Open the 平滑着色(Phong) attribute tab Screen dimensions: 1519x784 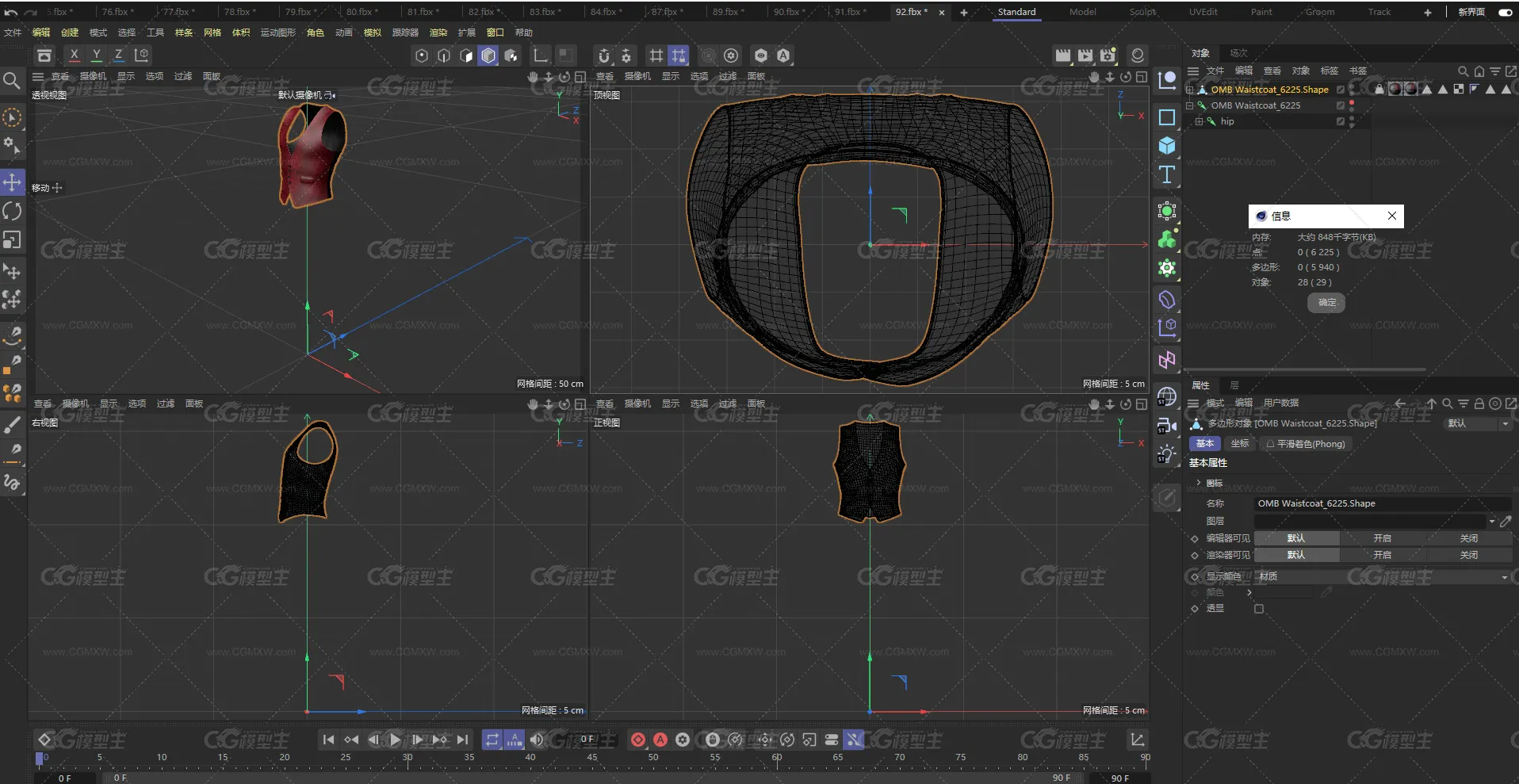coord(1305,444)
